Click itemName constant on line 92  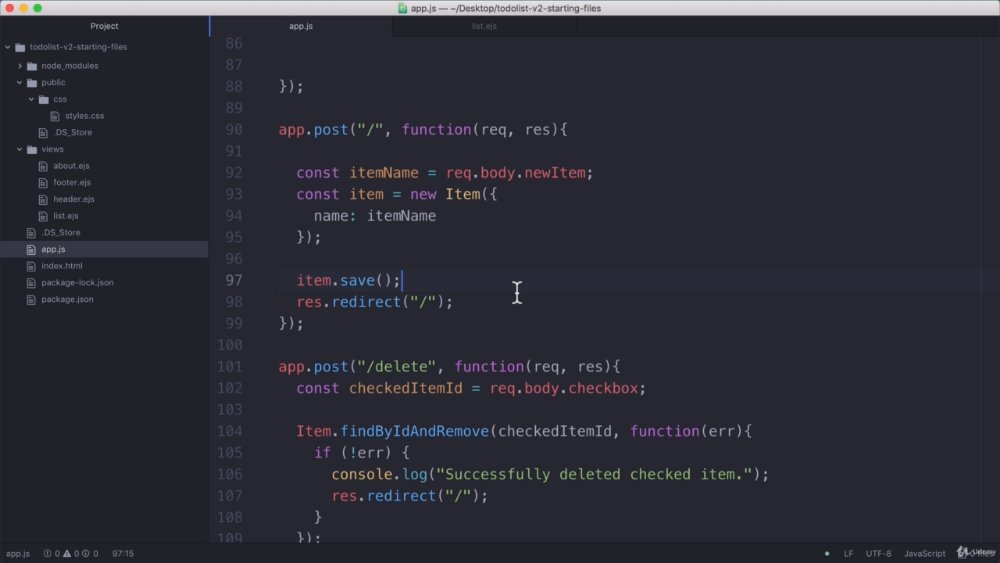[x=383, y=173]
